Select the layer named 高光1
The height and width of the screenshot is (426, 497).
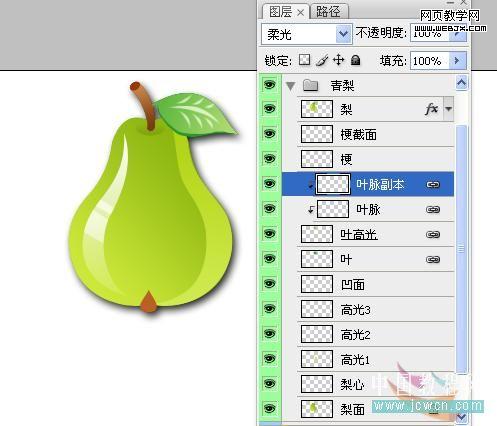tap(355, 359)
